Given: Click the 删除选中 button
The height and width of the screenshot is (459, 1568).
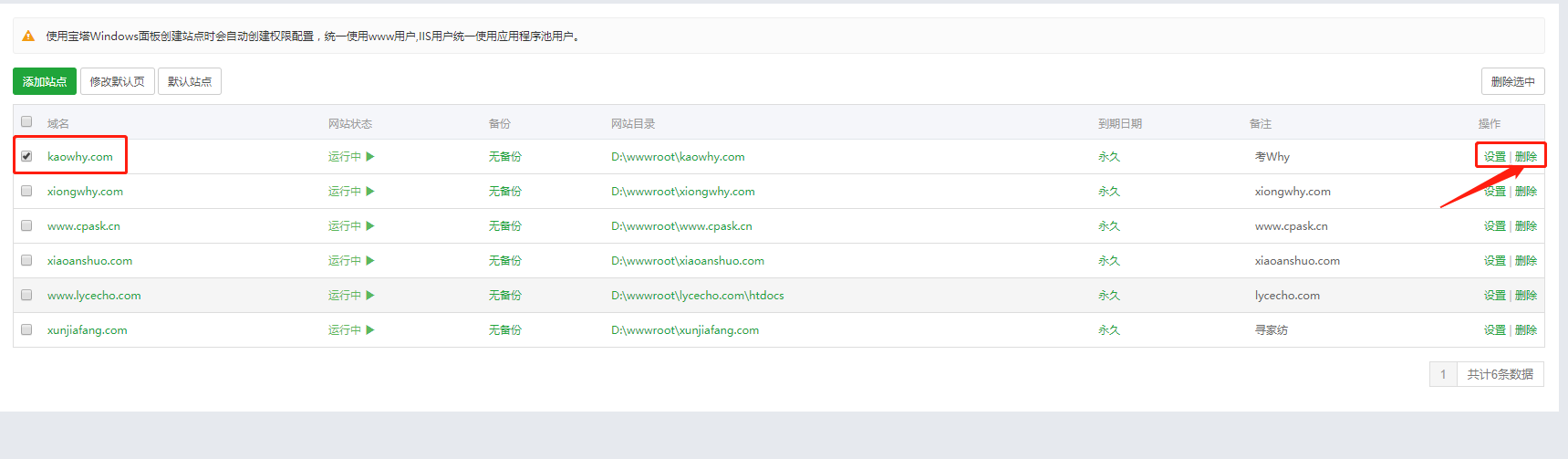Looking at the screenshot, I should click(x=1512, y=81).
